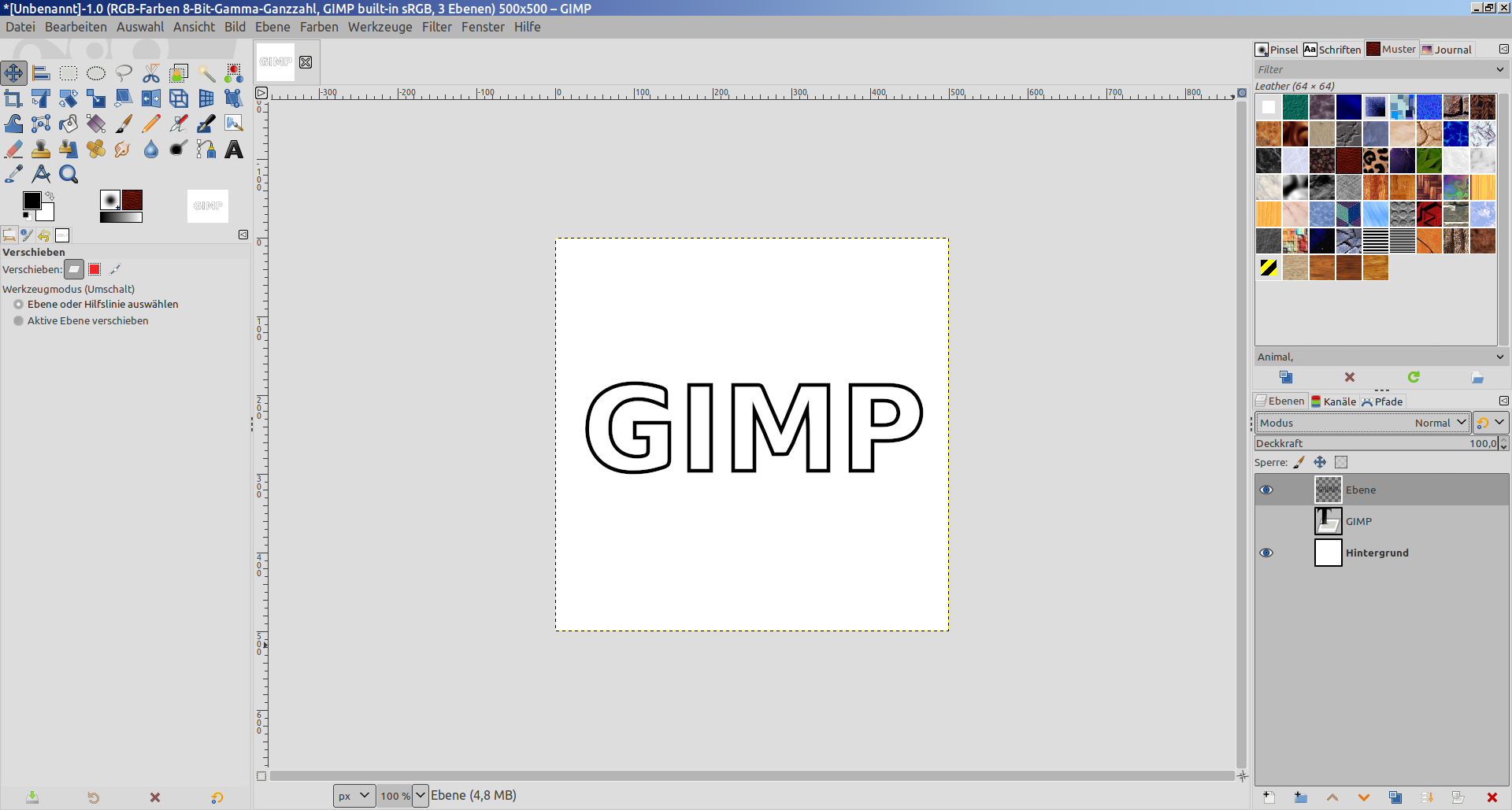Set move target to layer in tool options
1512x810 pixels.
[x=74, y=269]
